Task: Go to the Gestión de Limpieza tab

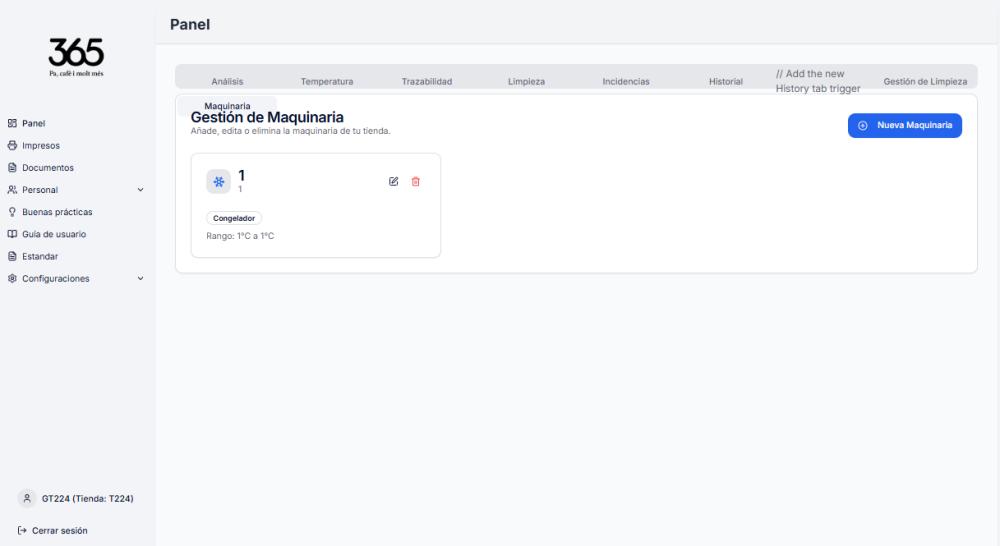Action: click(925, 81)
